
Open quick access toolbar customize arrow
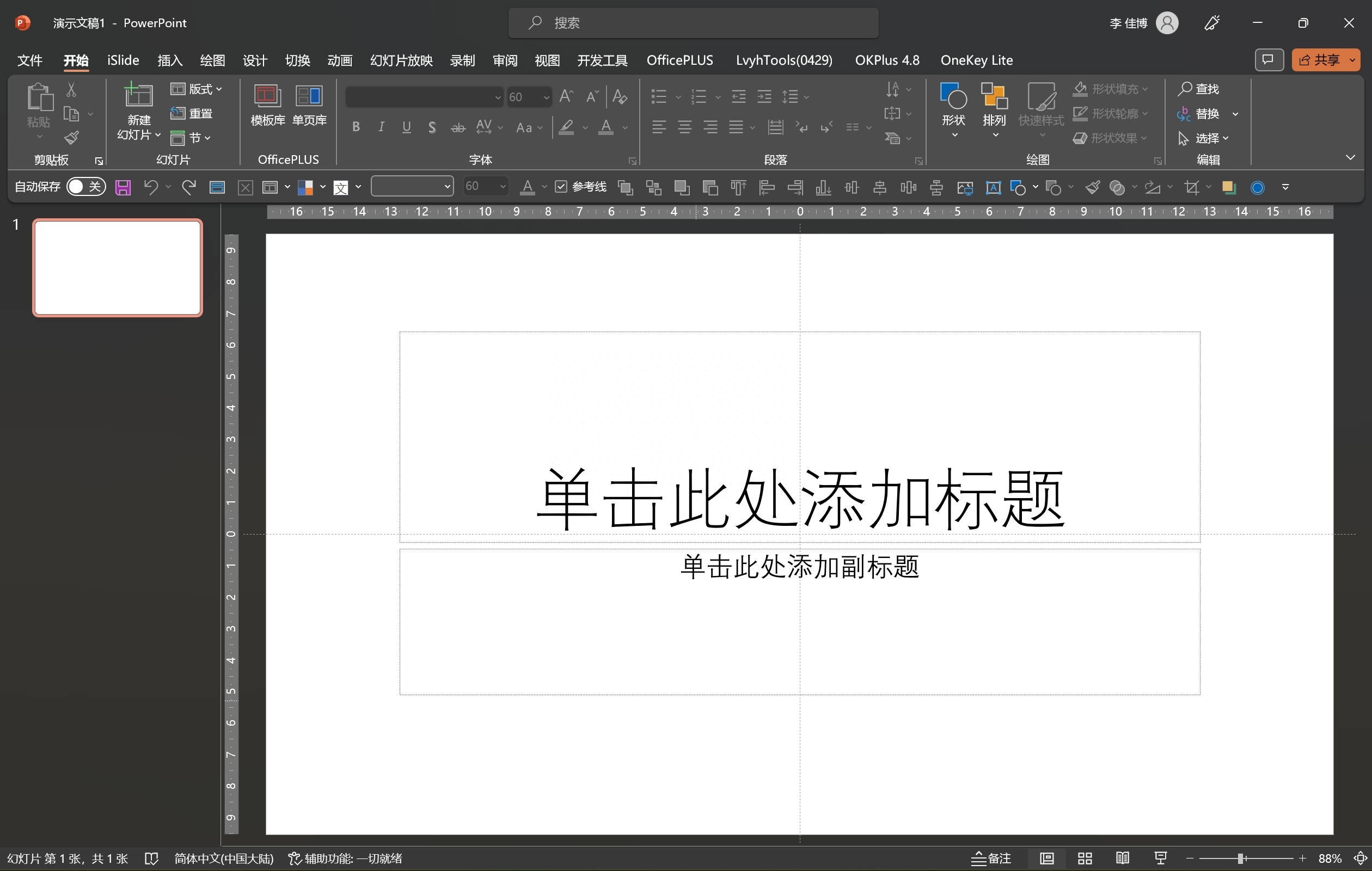click(1285, 187)
